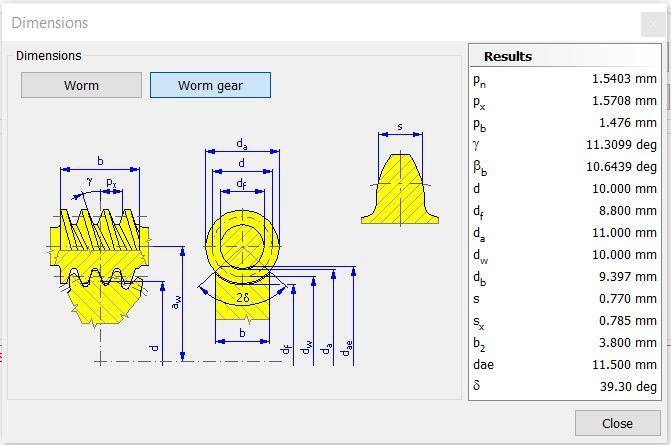Select the 9.397 mm base diameter value
The width and height of the screenshot is (671, 445).
click(627, 276)
